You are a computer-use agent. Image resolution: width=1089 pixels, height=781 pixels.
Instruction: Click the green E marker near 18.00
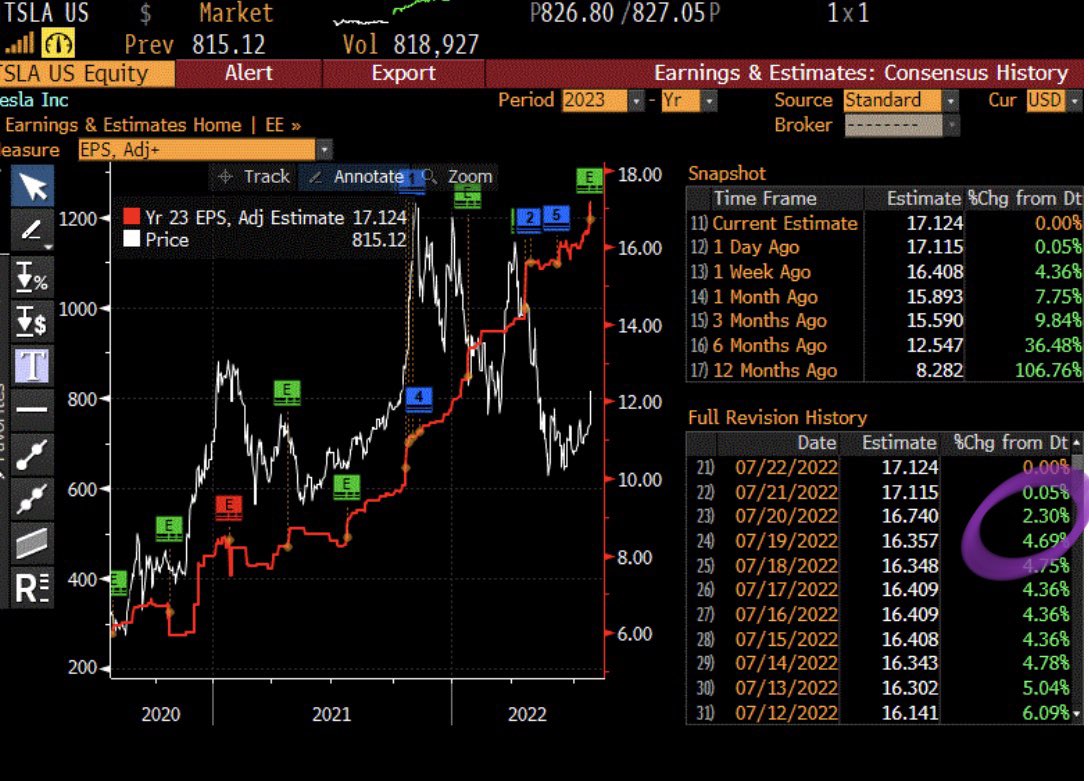click(x=590, y=179)
